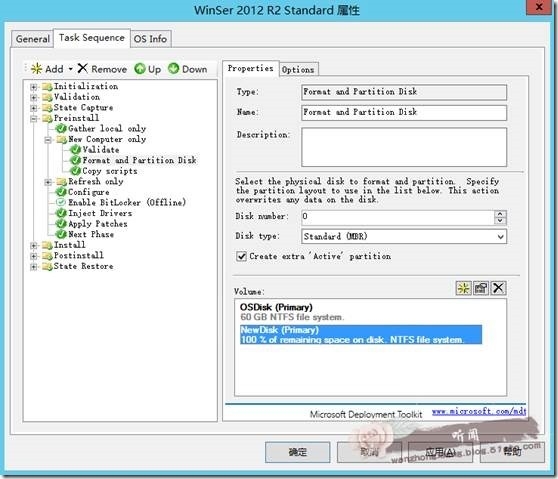This screenshot has height=479, width=558.
Task: Move step Up with green arrow
Action: pyautogui.click(x=147, y=69)
